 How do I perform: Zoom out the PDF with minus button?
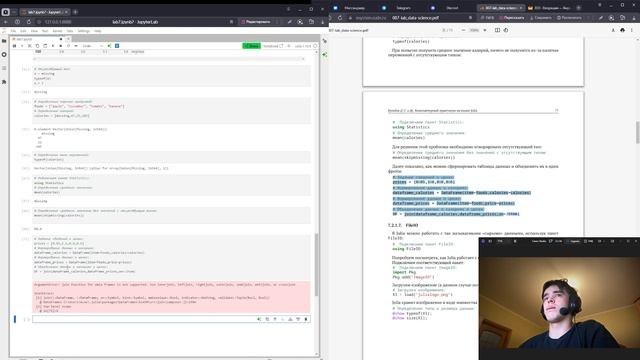[463, 30]
